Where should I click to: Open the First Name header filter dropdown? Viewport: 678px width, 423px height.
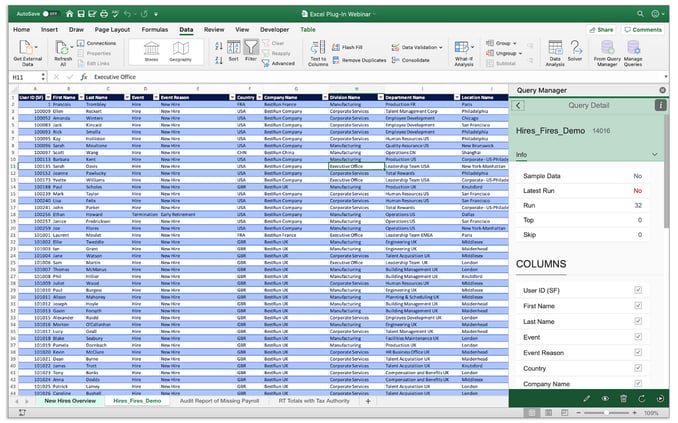coord(81,97)
